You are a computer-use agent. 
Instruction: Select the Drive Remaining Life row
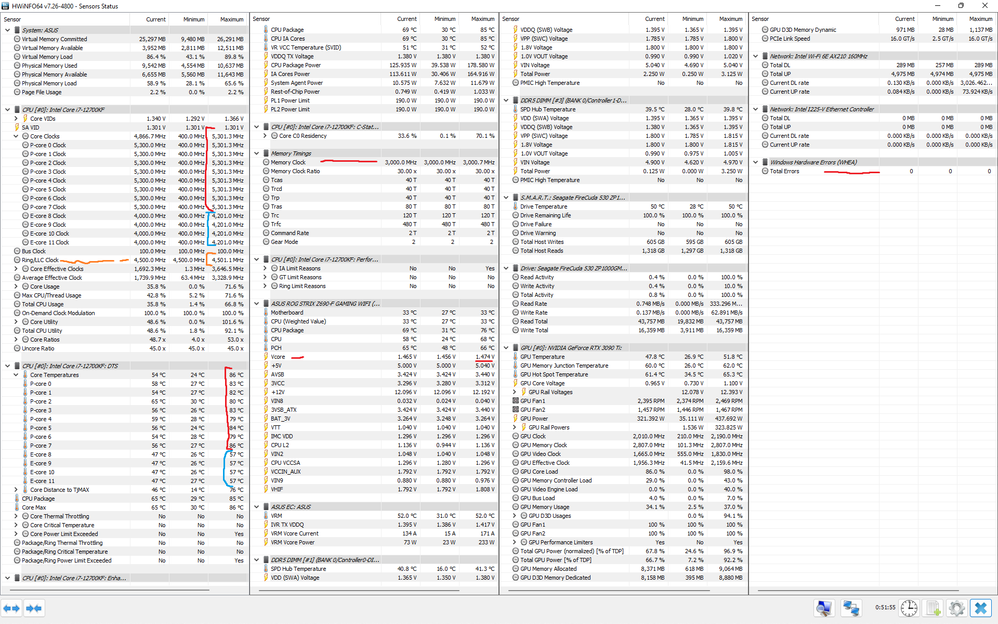pyautogui.click(x=625, y=215)
